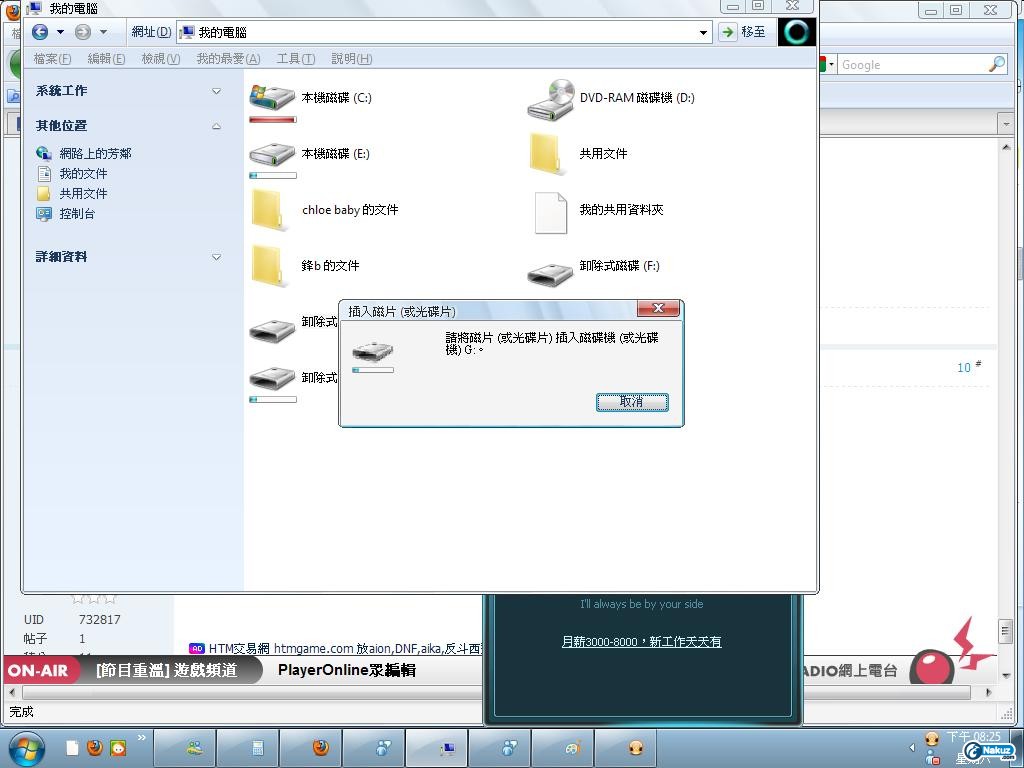
Task: Click 取消 button in the dialog
Action: click(632, 401)
